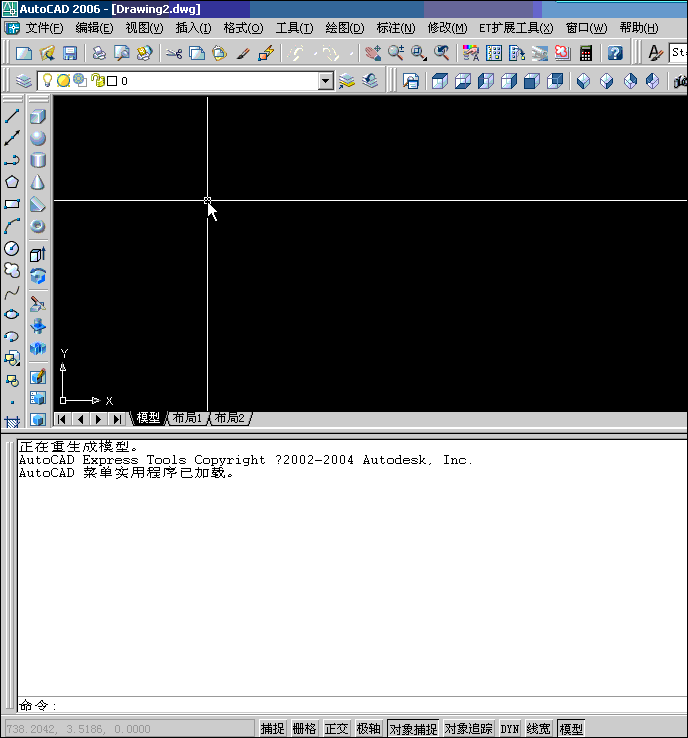Image resolution: width=688 pixels, height=738 pixels.
Task: Select the Spline tool
Action: coord(12,293)
